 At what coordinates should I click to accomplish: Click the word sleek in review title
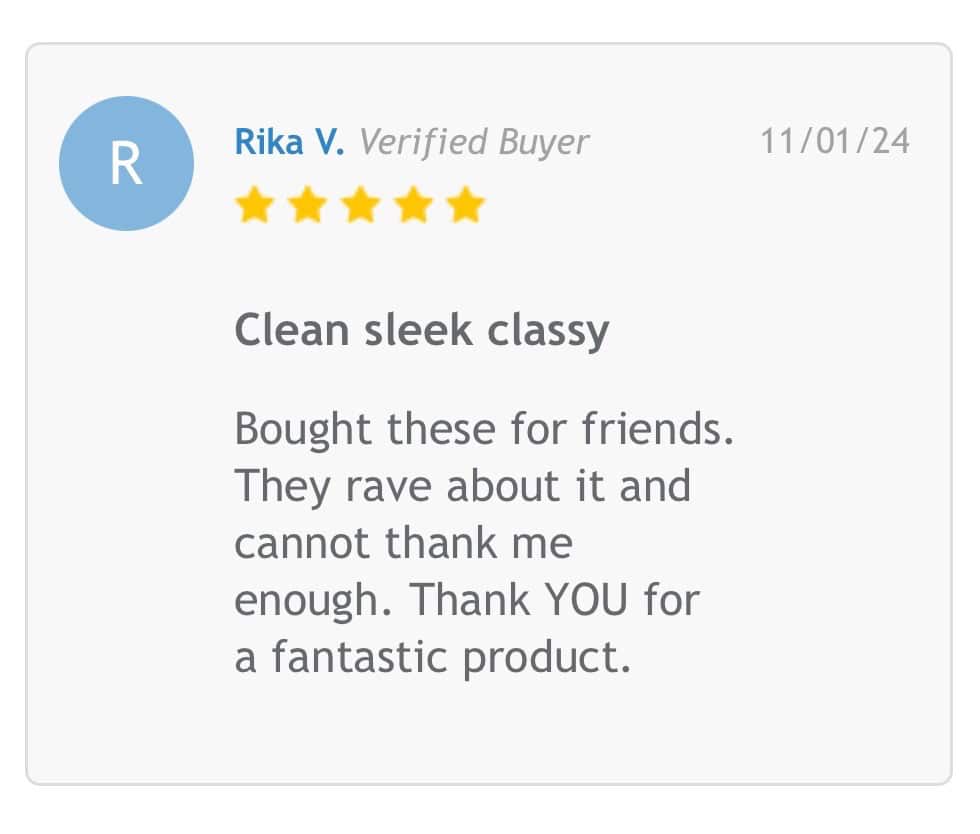tap(418, 329)
